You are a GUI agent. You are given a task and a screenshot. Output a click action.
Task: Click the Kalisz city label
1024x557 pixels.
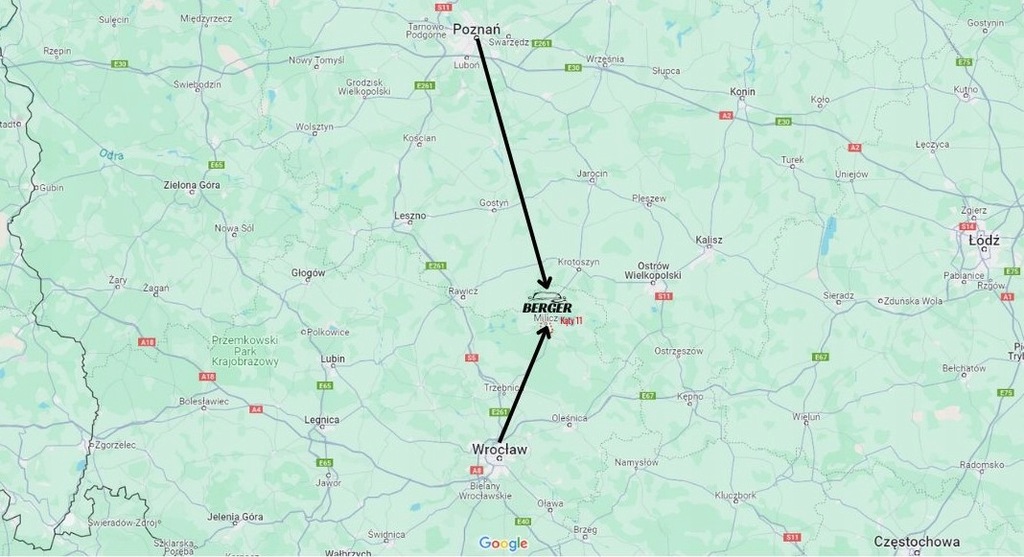pos(709,240)
